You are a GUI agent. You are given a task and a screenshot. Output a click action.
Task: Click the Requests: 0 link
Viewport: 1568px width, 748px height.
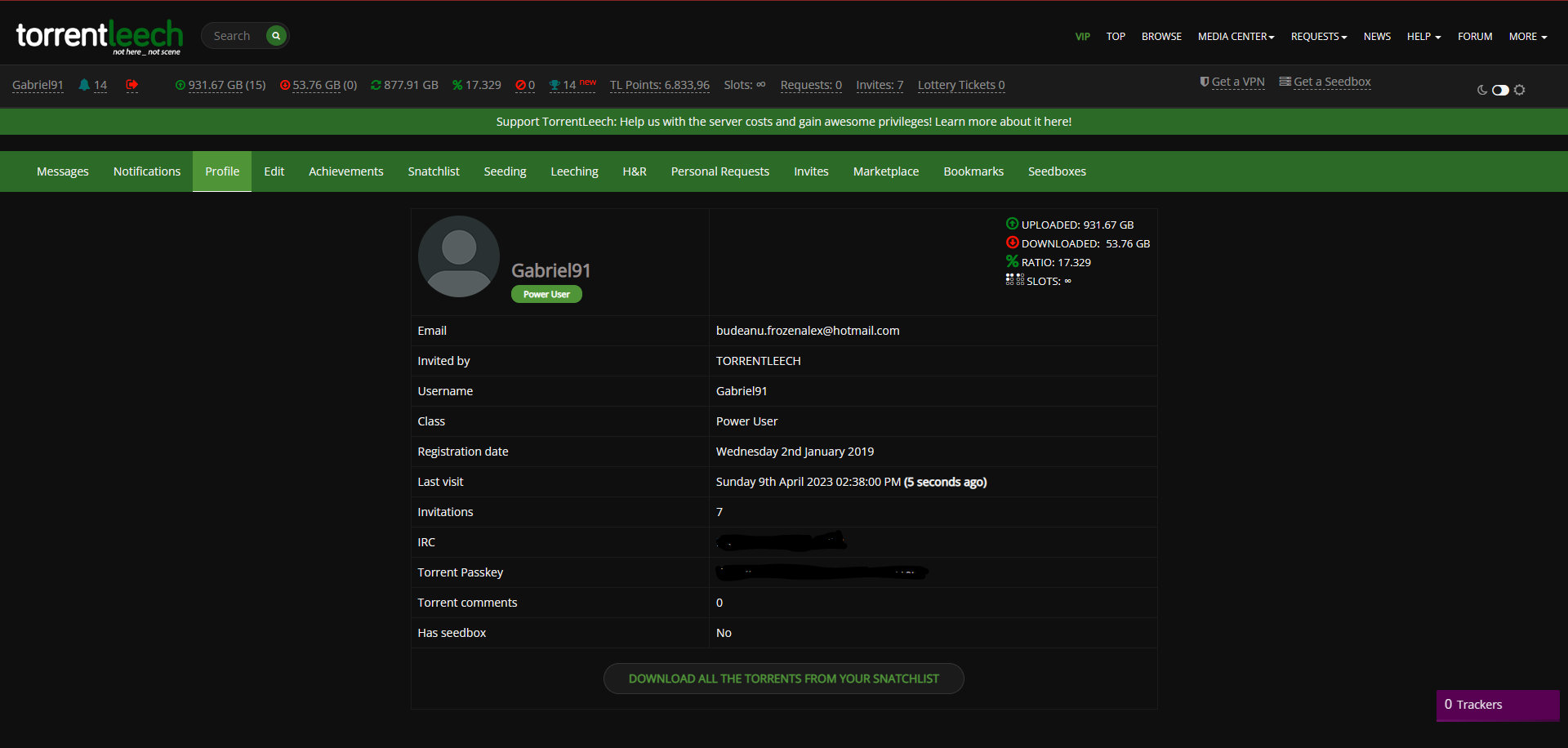811,85
